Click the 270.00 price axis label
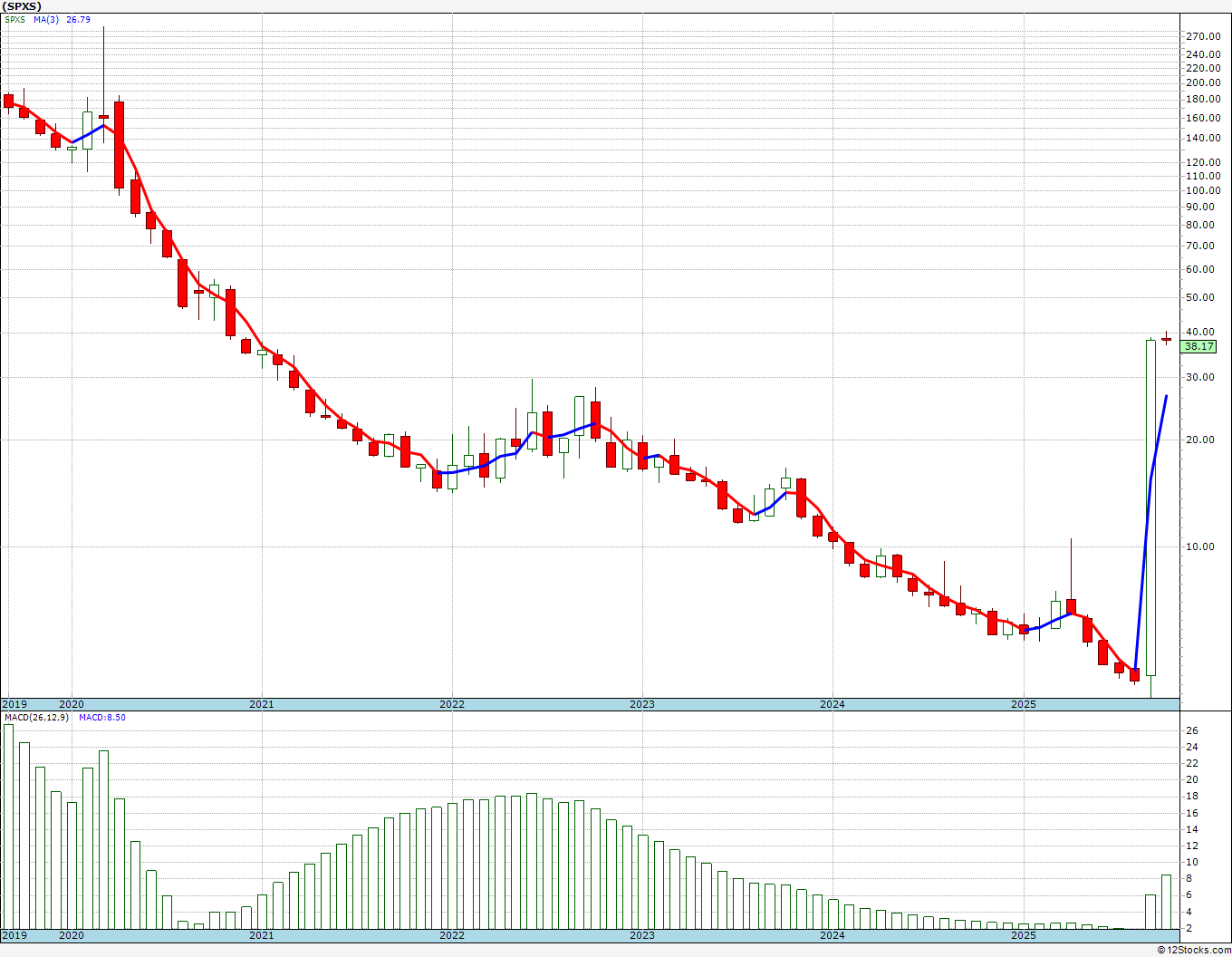The image size is (1232, 957). [1202, 36]
